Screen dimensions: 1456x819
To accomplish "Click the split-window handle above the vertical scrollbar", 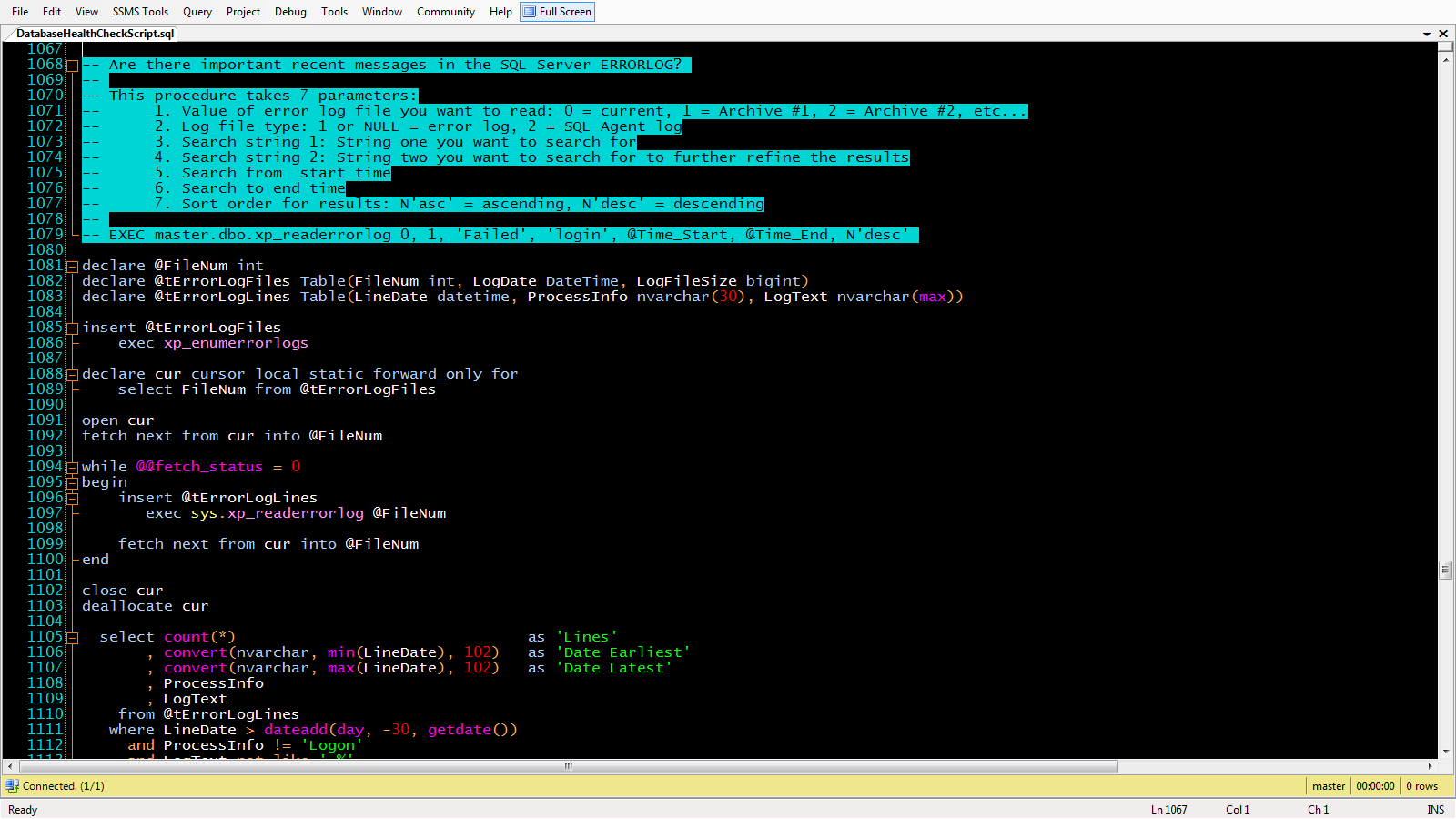I will [1446, 46].
